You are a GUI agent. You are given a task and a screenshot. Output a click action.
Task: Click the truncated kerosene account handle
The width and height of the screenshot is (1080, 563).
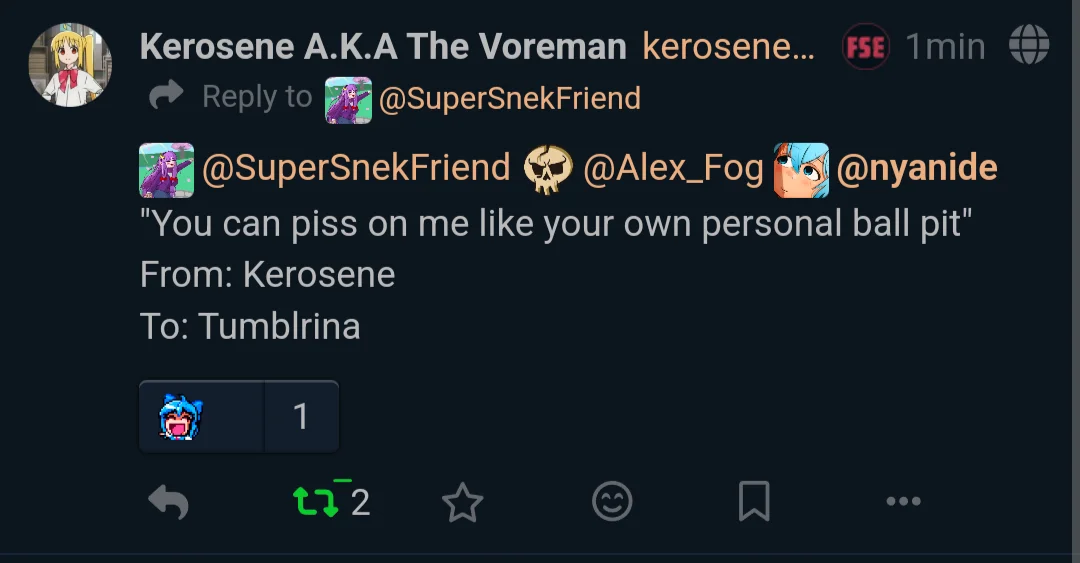(728, 46)
